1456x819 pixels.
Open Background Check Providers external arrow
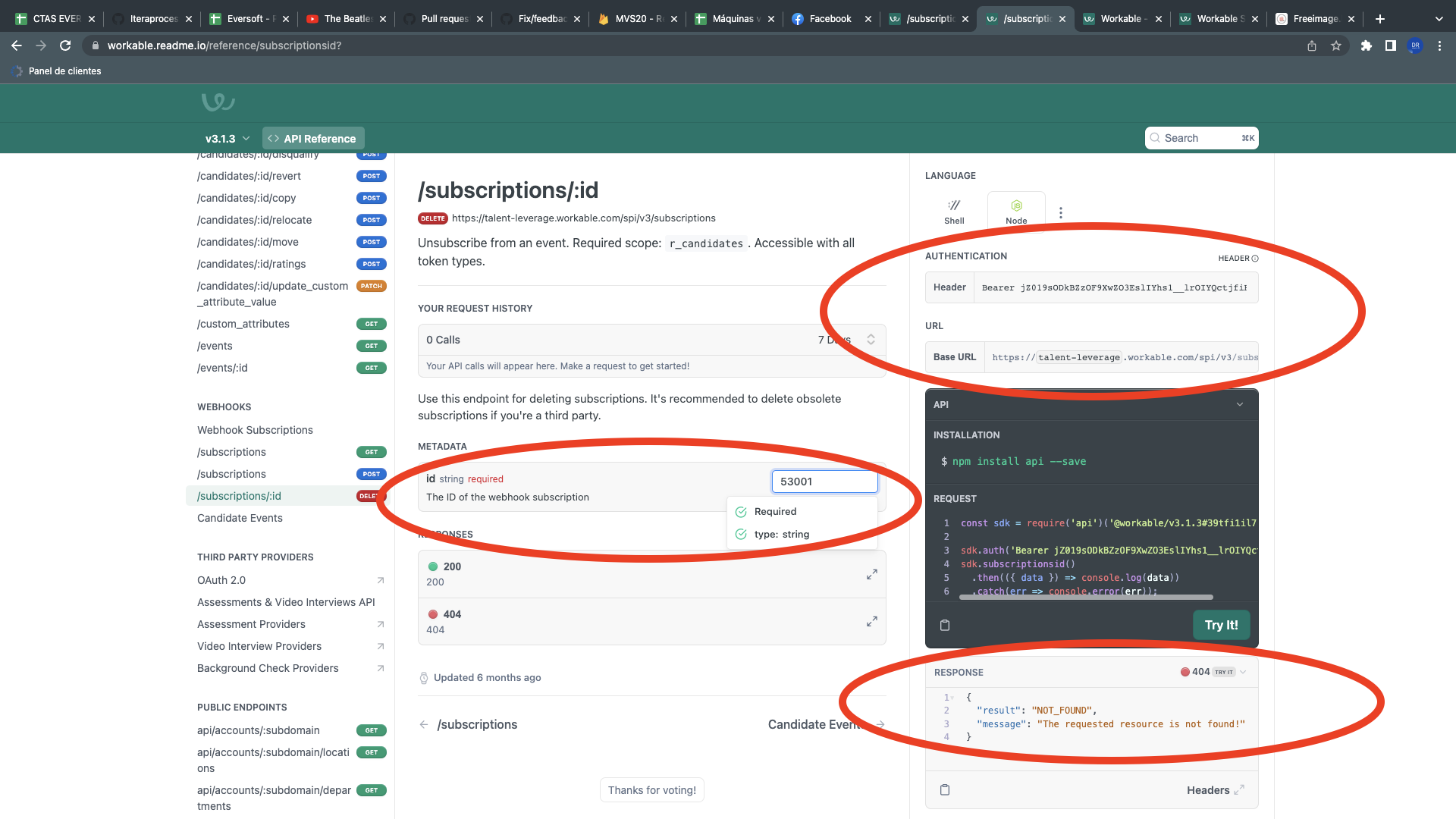[x=381, y=668]
